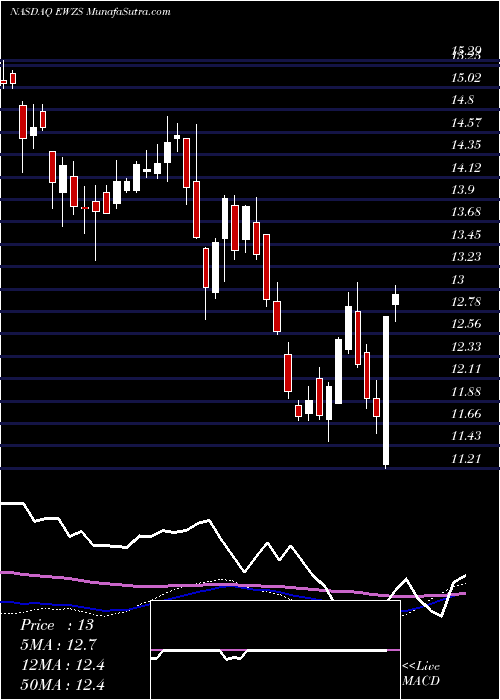The height and width of the screenshot is (700, 500).
Task: Click the 12.11 price axis label
Action: click(x=467, y=369)
